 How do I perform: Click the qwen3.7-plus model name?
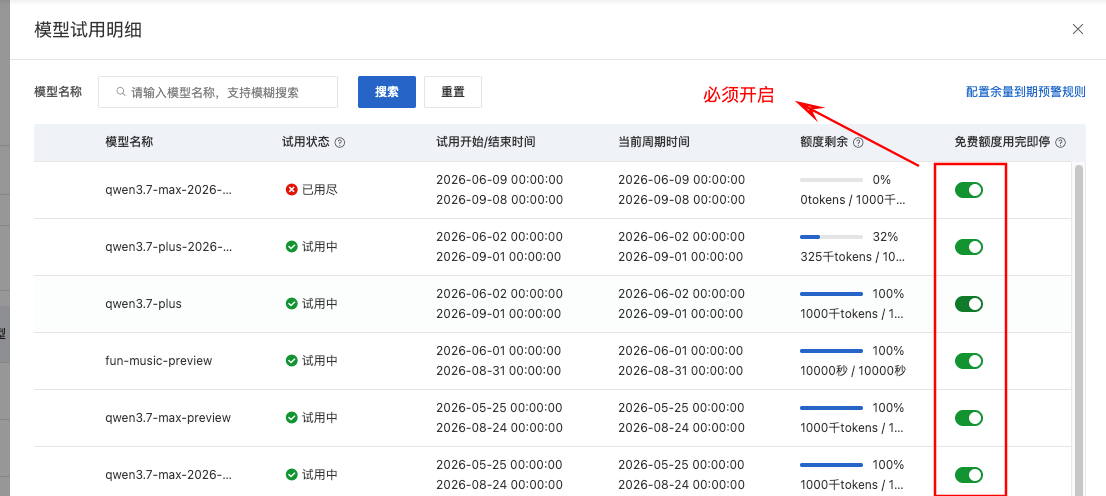[x=144, y=303]
